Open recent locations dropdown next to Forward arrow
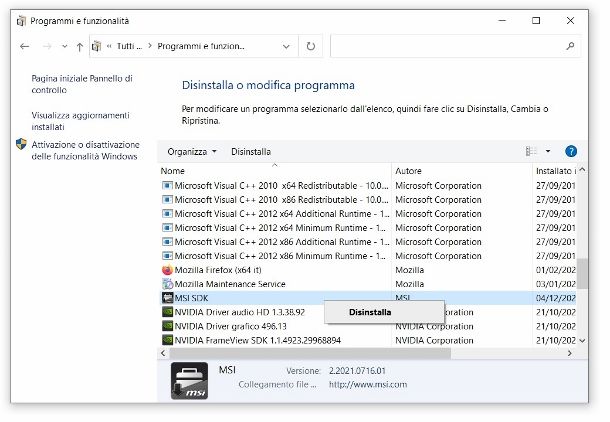The height and width of the screenshot is (422, 610). 65,47
